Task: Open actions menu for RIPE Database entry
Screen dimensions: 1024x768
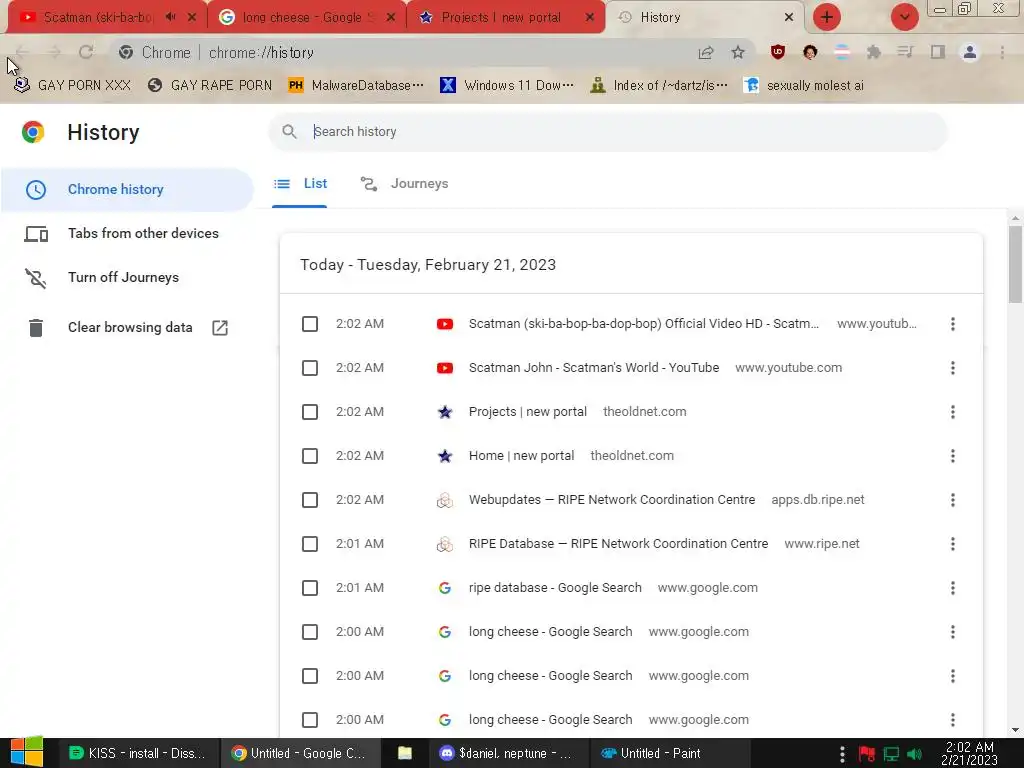Action: coord(953,544)
